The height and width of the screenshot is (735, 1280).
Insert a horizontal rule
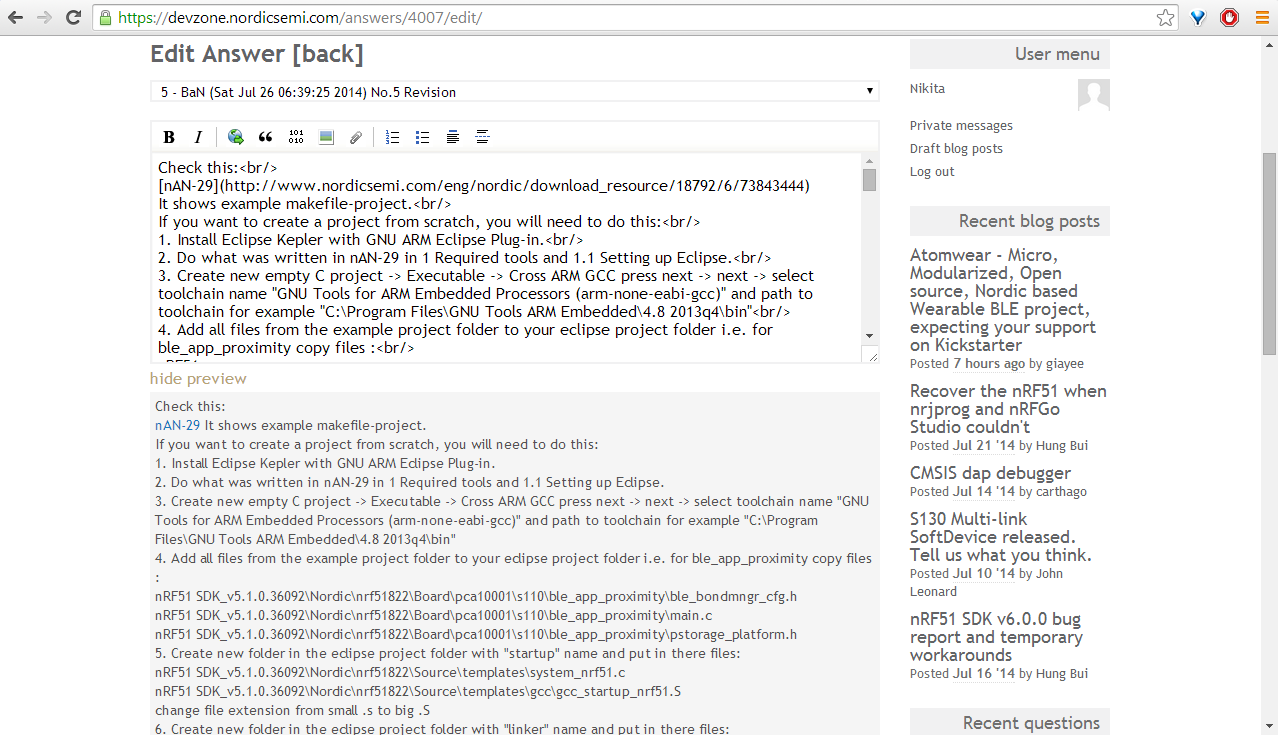pos(482,137)
